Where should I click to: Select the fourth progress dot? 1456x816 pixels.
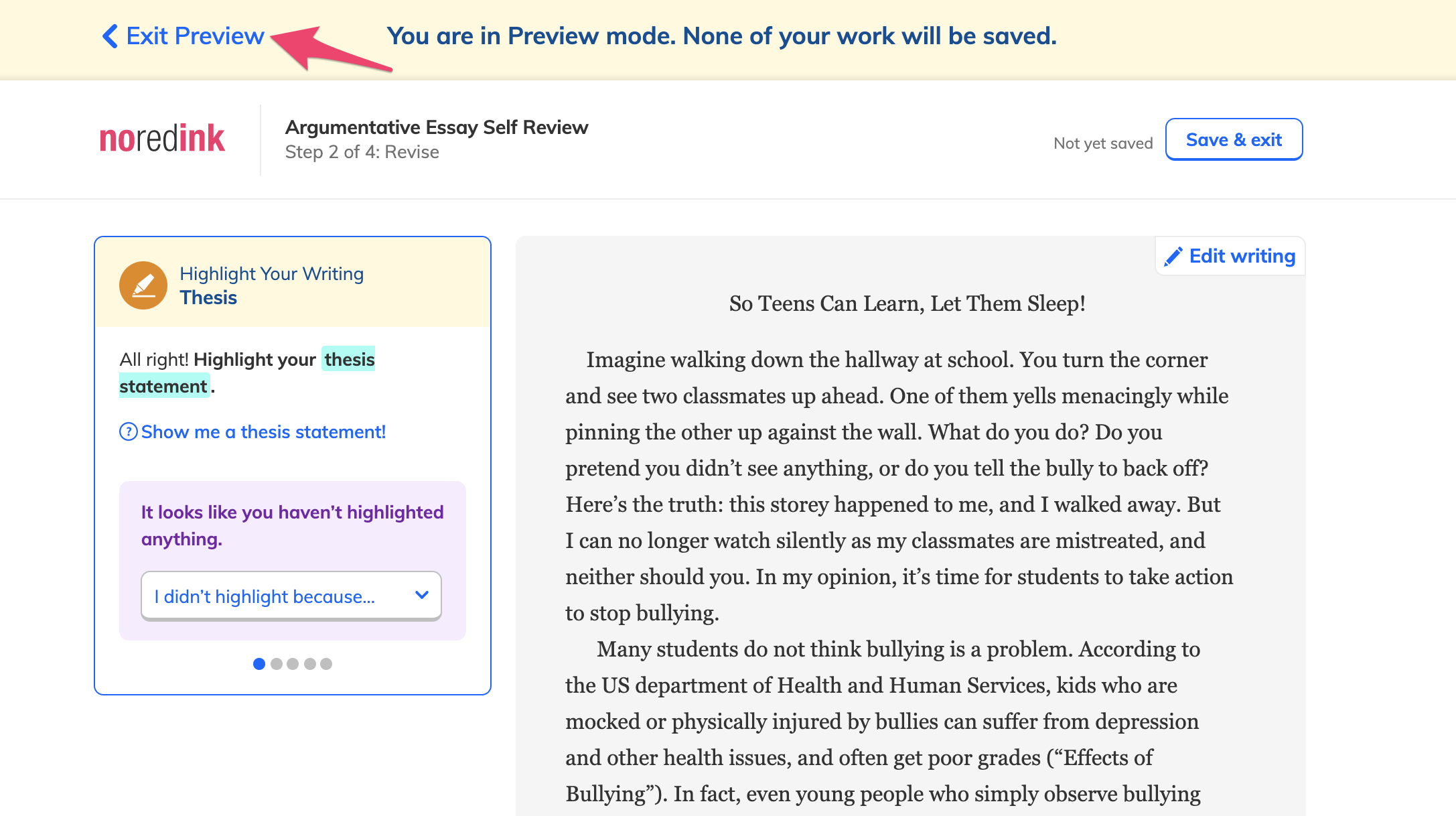pyautogui.click(x=310, y=664)
